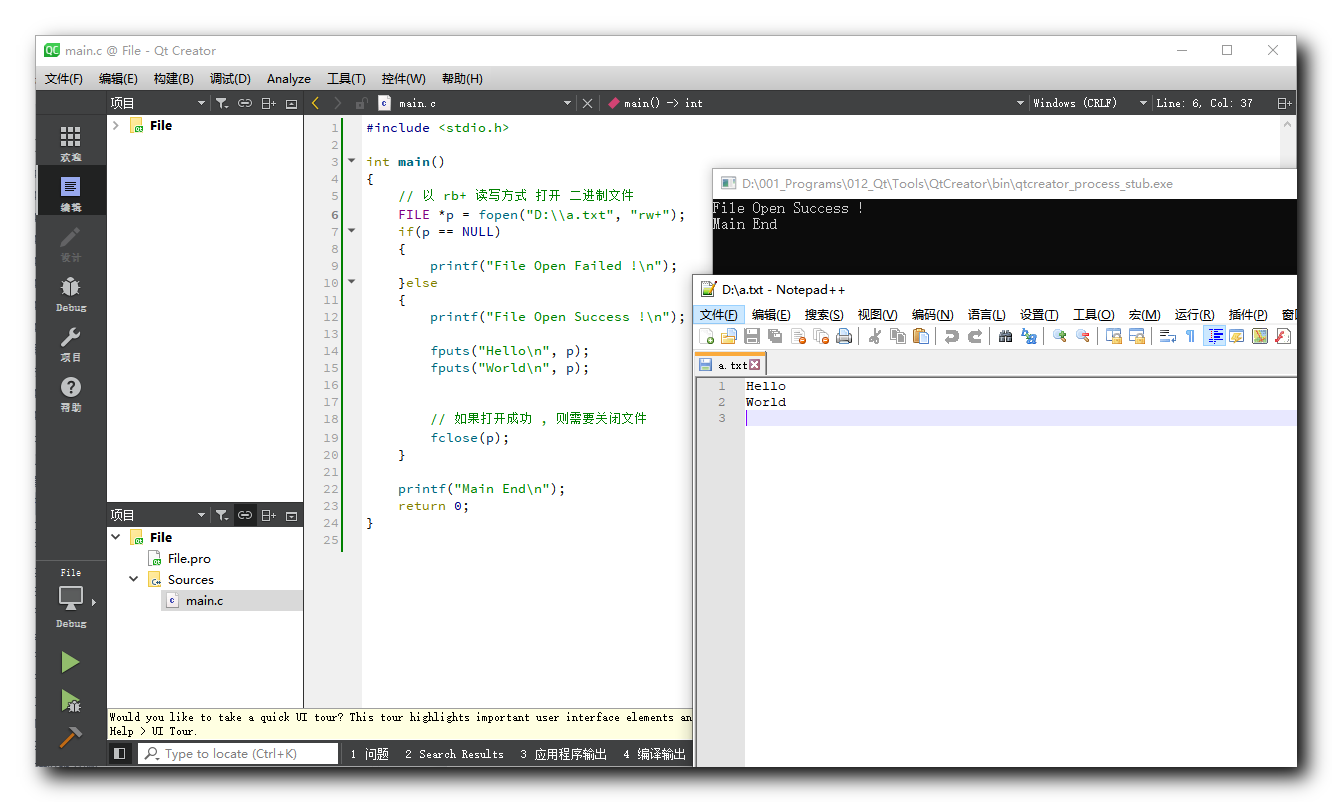Toggle Word wrap icon in Notepad++
This screenshot has width=1332, height=802.
pyautogui.click(x=1168, y=336)
